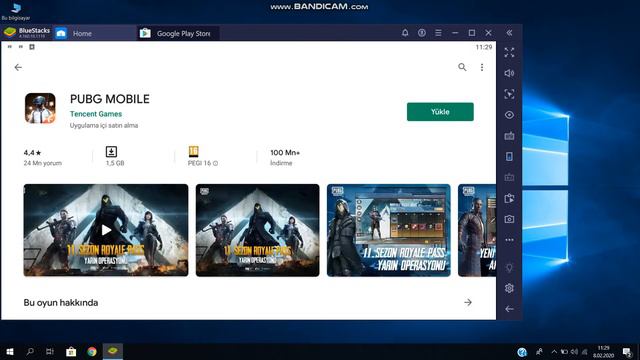Click the Bu oyun hakkında heading
The height and width of the screenshot is (360, 640).
coord(61,303)
